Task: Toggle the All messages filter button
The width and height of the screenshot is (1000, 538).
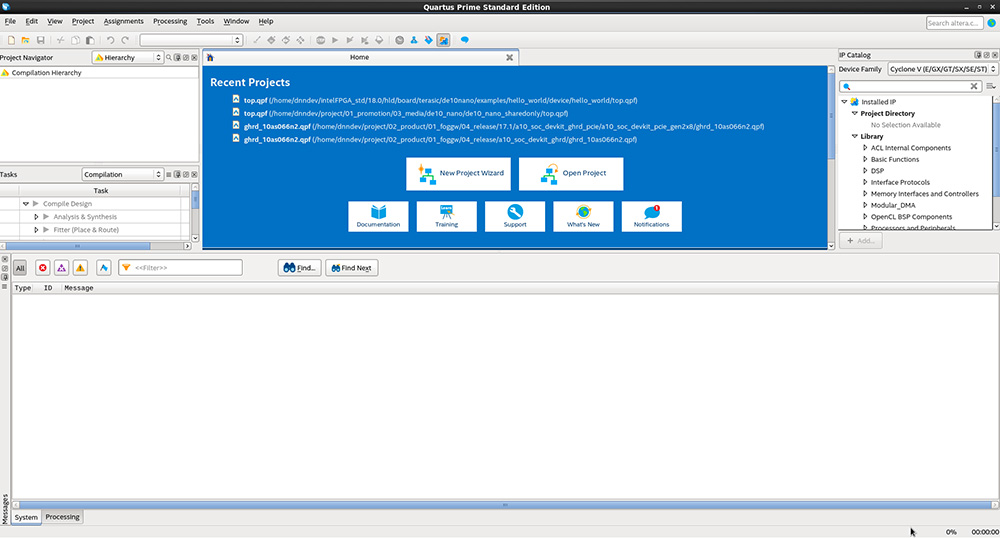Action: 20,268
